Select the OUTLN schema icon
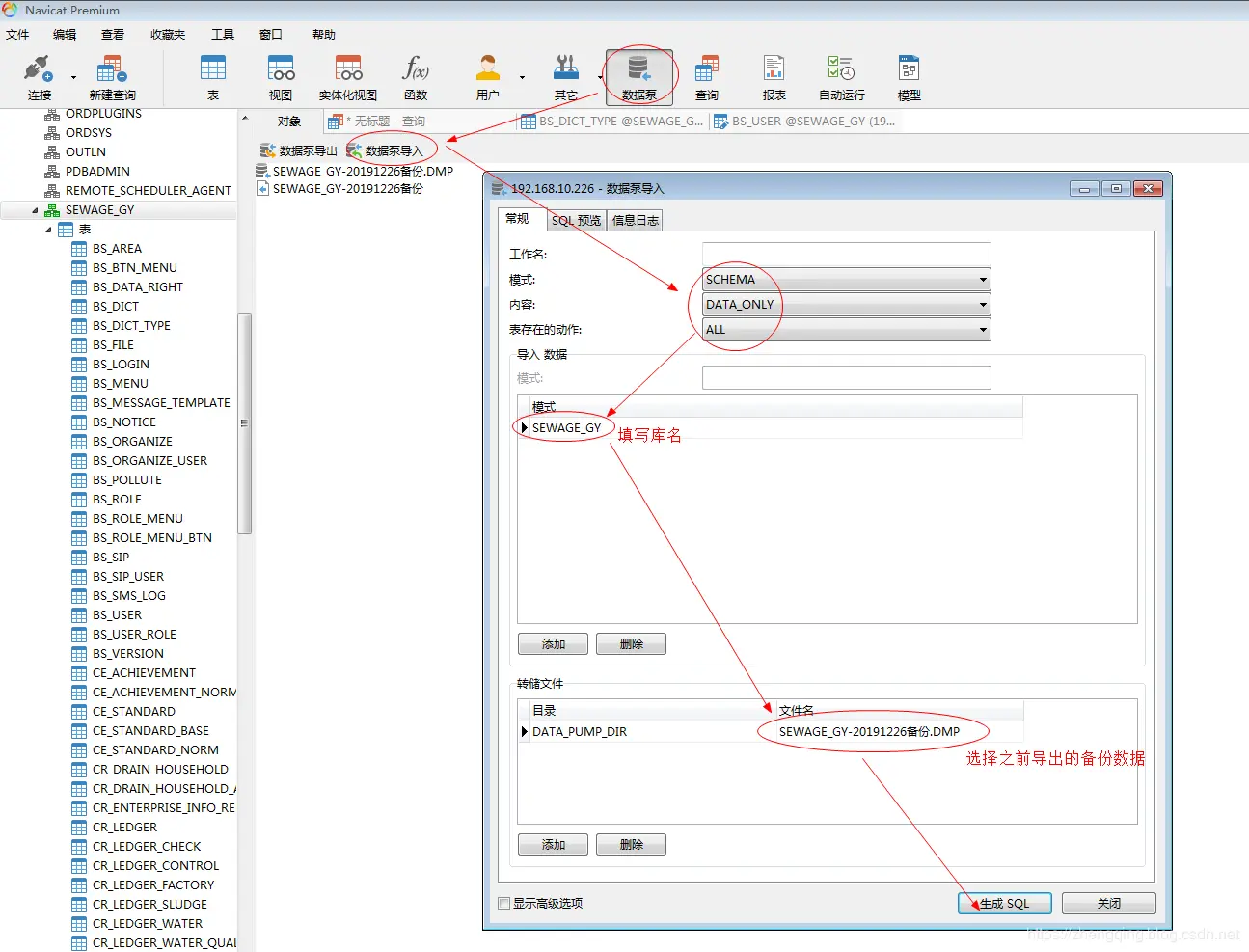This screenshot has height=952, width=1249. click(x=52, y=152)
